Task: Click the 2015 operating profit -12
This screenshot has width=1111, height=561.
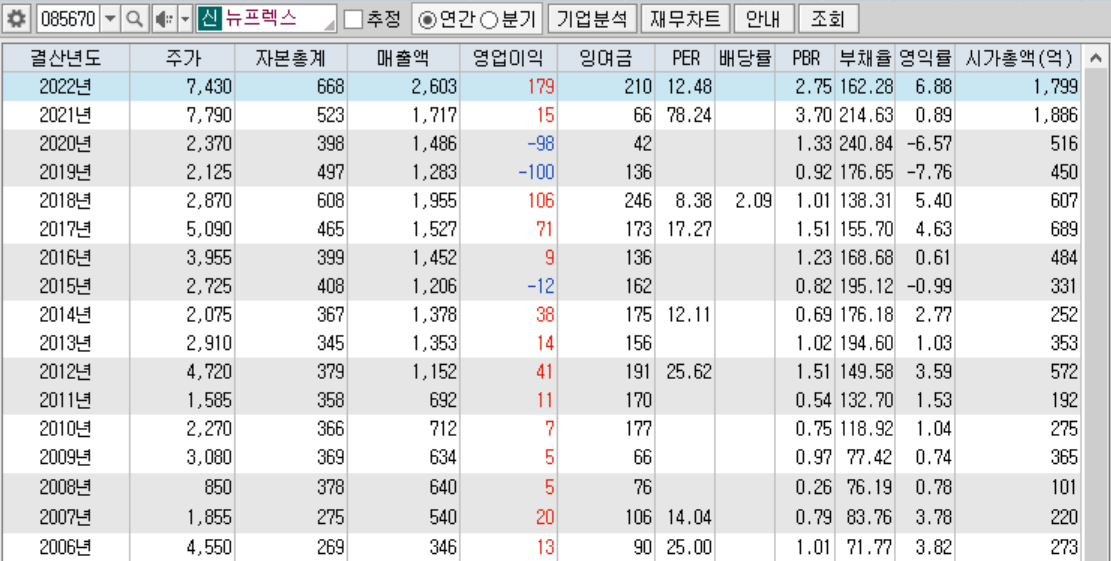Action: [x=541, y=286]
